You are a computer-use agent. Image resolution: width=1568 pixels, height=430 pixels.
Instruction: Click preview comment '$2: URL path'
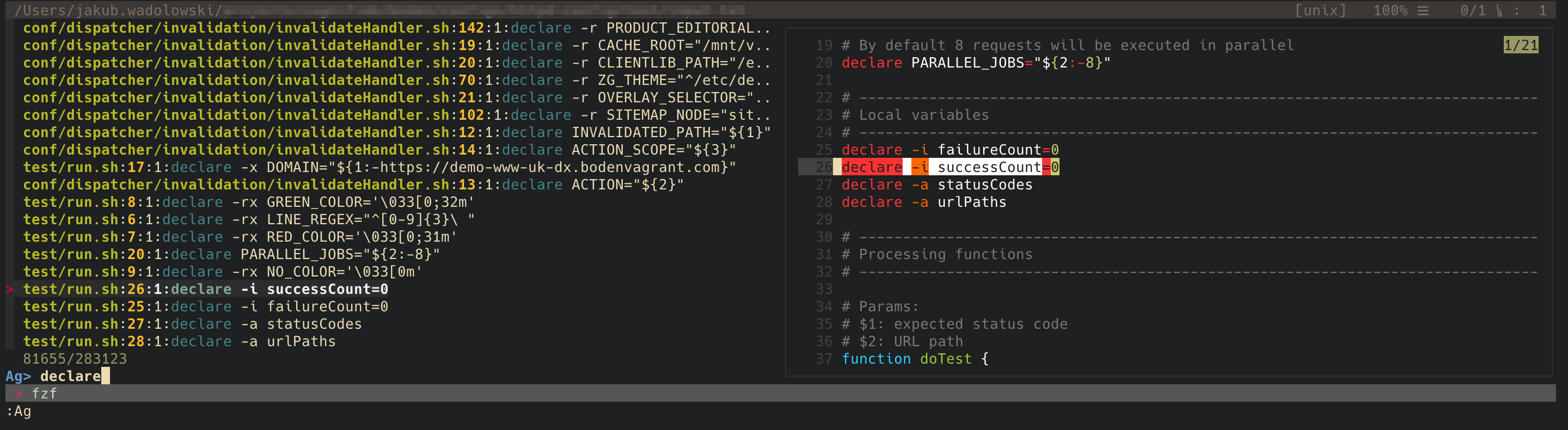point(903,342)
